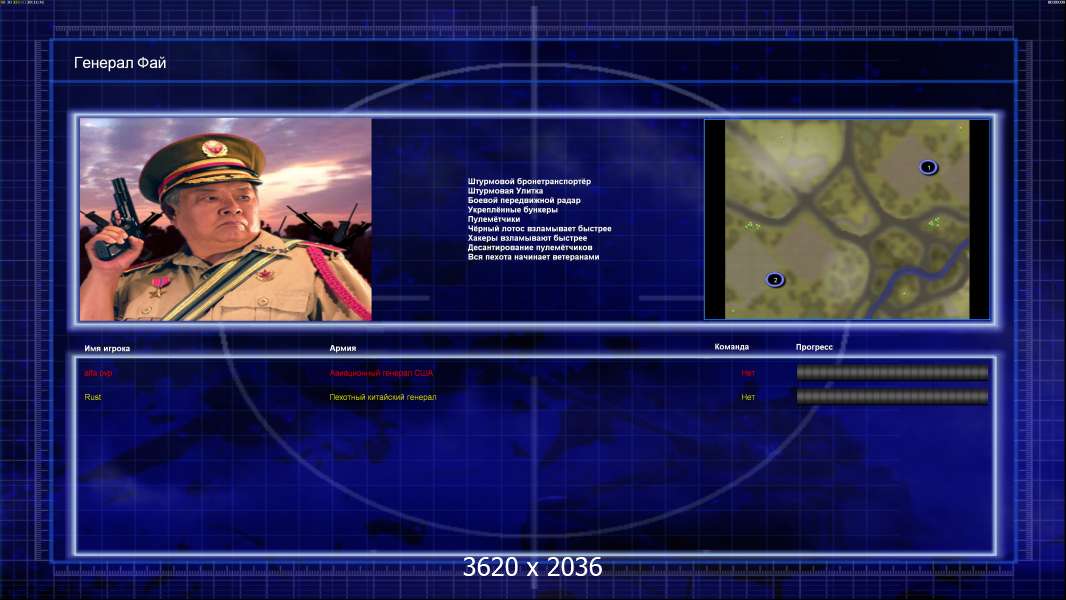The image size is (1066, 600).
Task: Click start position marker 2 on the map
Action: tap(775, 280)
